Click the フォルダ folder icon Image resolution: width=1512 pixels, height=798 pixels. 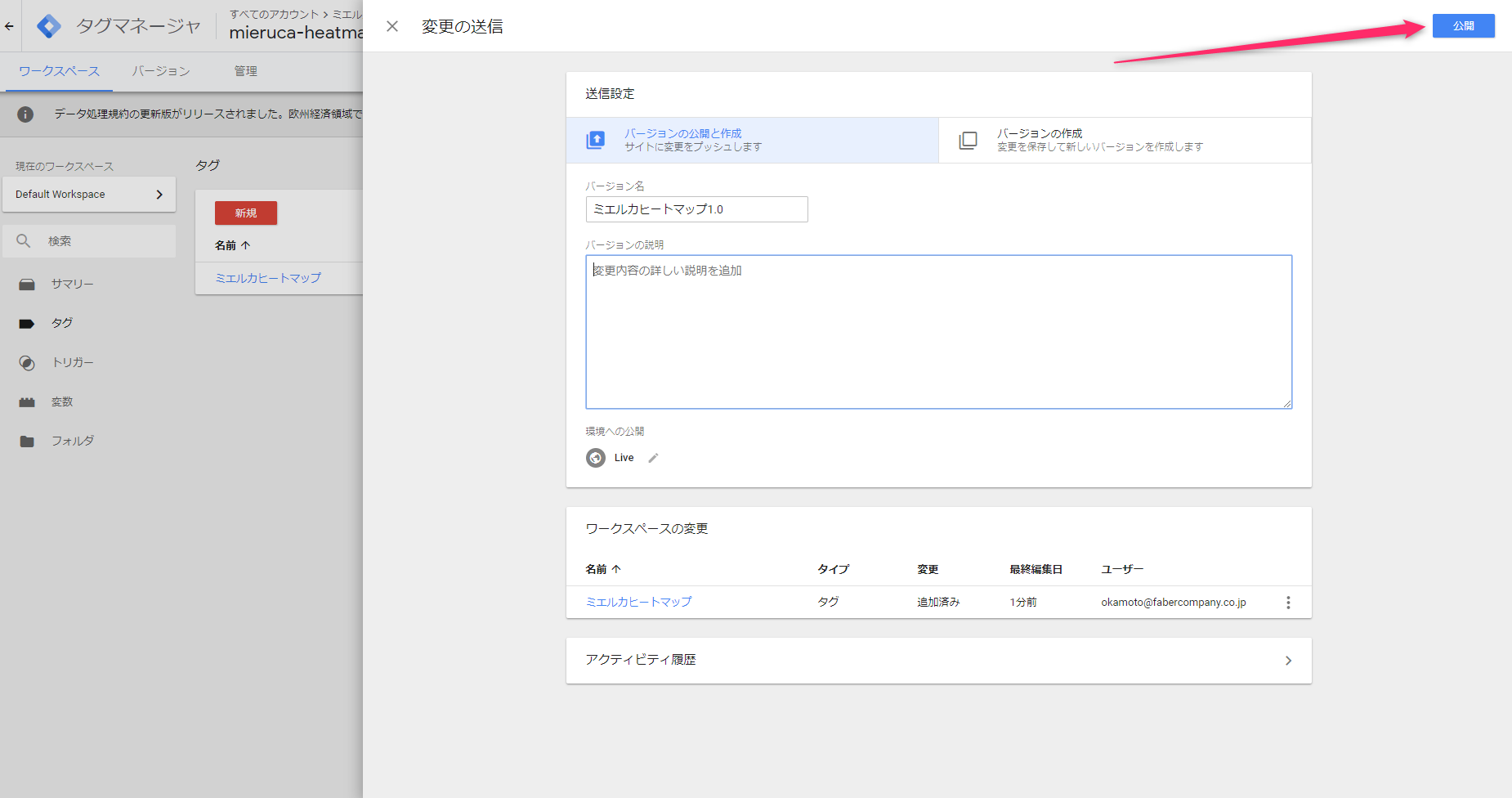click(x=27, y=442)
